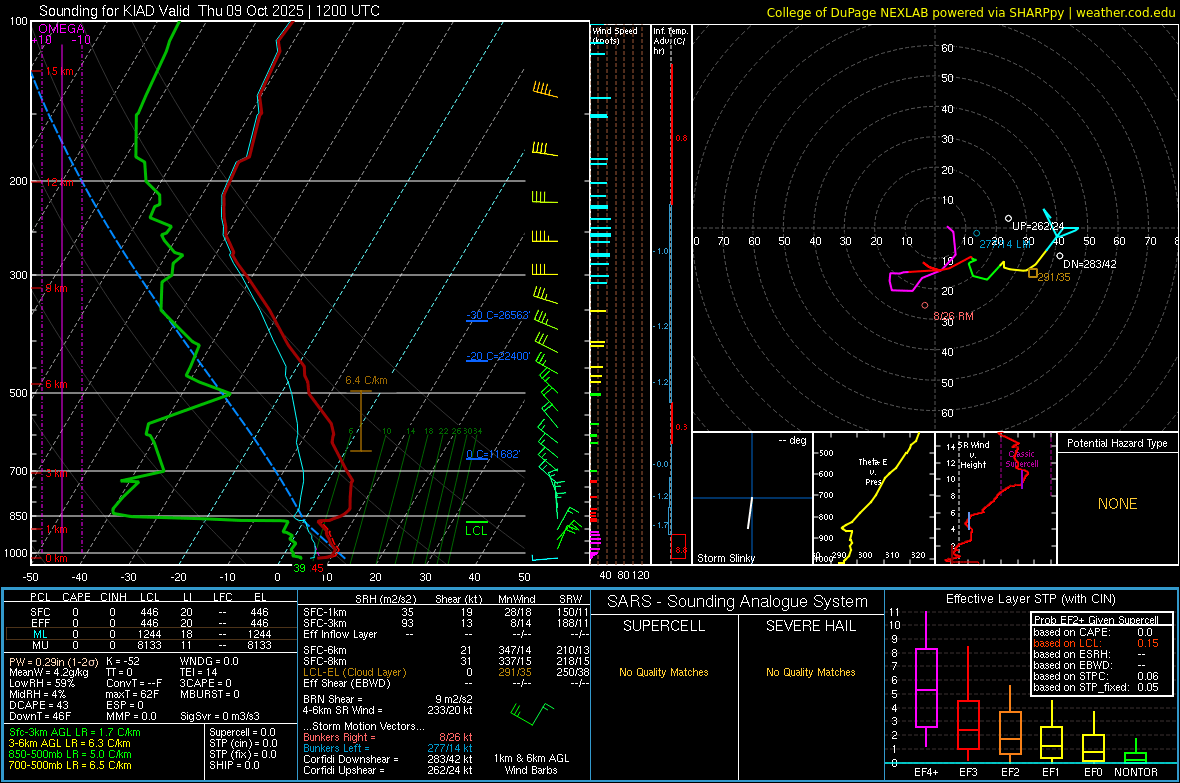Select the Sfc-3km AGL LR = 1.7 C/km line
The width and height of the screenshot is (1180, 783).
tap(75, 732)
